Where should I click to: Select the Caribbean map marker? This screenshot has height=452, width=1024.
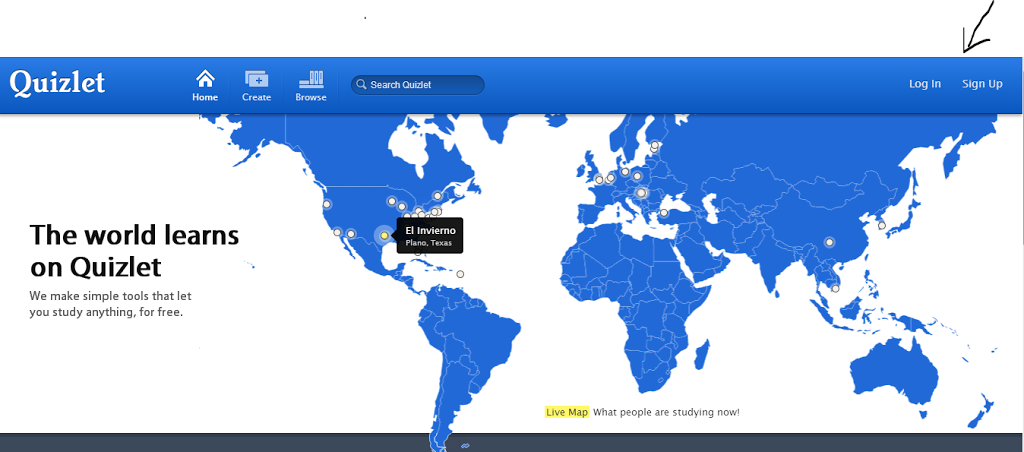(x=460, y=274)
